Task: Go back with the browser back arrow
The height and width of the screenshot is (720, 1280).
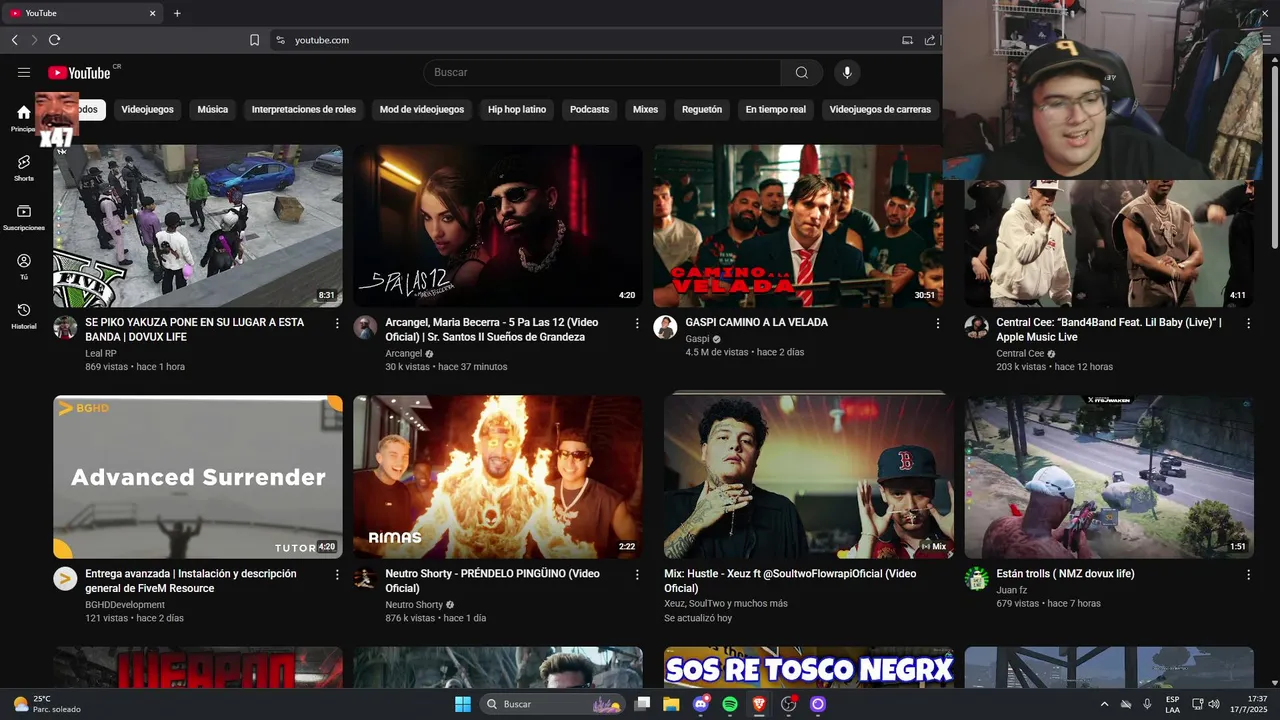Action: tap(14, 40)
